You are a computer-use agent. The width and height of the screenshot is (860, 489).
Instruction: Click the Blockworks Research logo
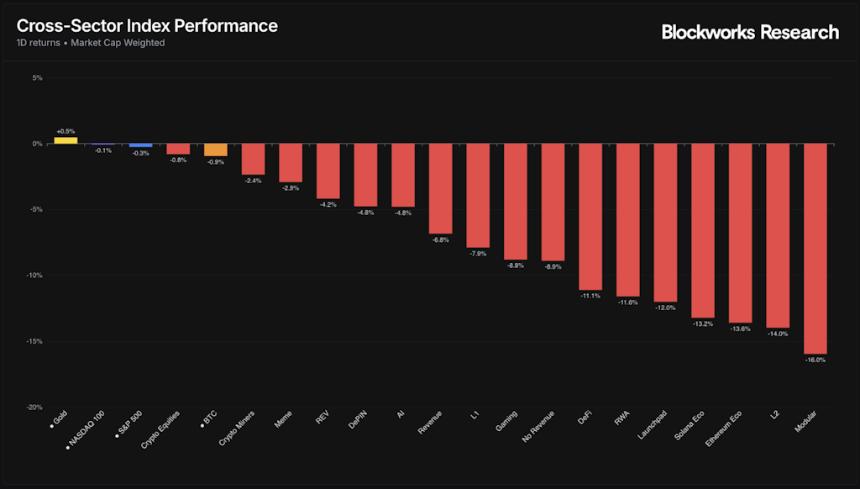(750, 32)
